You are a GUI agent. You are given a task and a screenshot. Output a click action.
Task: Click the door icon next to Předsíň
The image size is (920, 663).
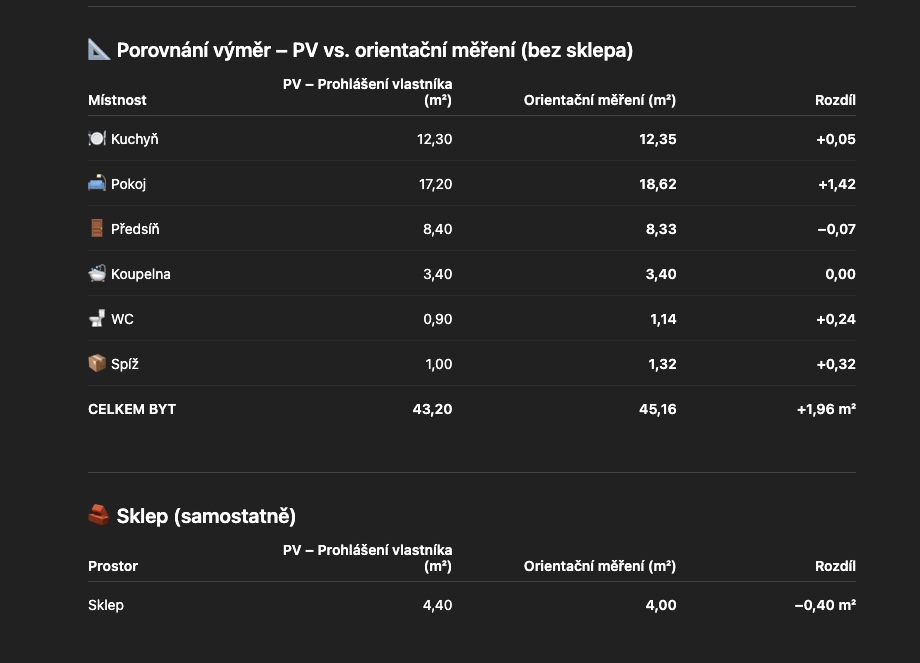97,228
